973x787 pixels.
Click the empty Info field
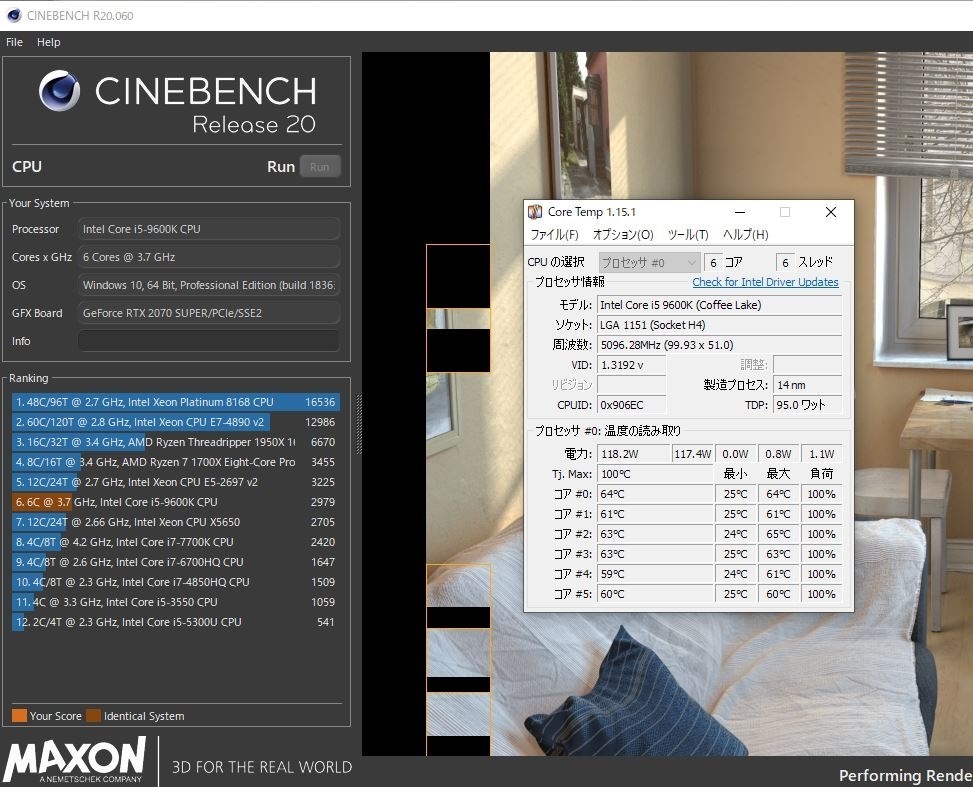208,341
